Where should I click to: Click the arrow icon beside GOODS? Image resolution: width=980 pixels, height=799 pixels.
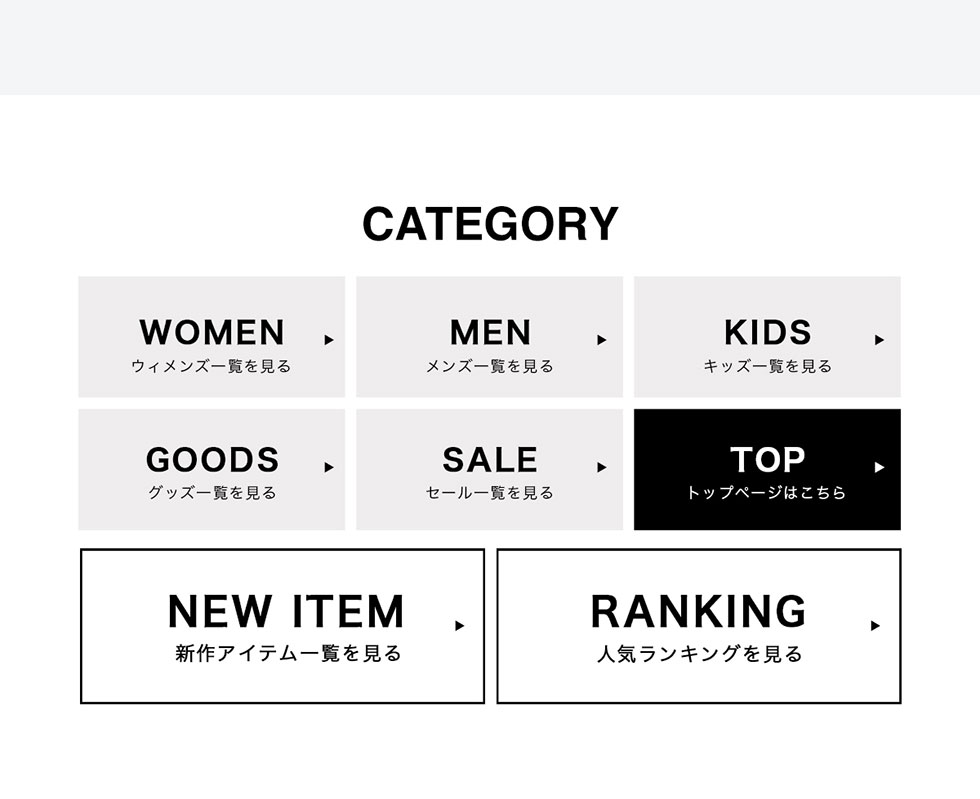329,467
